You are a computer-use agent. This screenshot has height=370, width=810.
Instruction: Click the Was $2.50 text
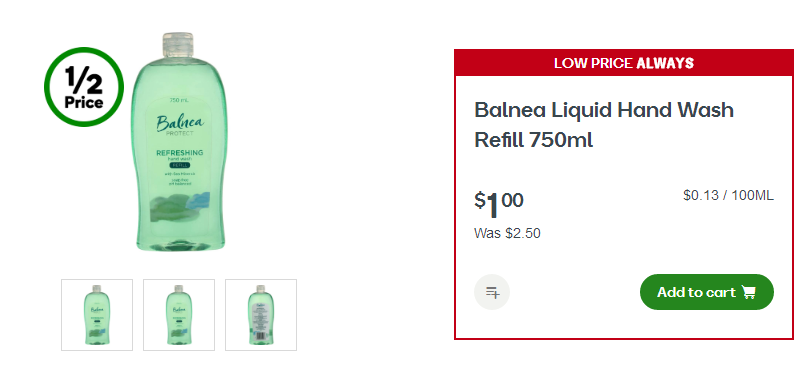(x=507, y=234)
